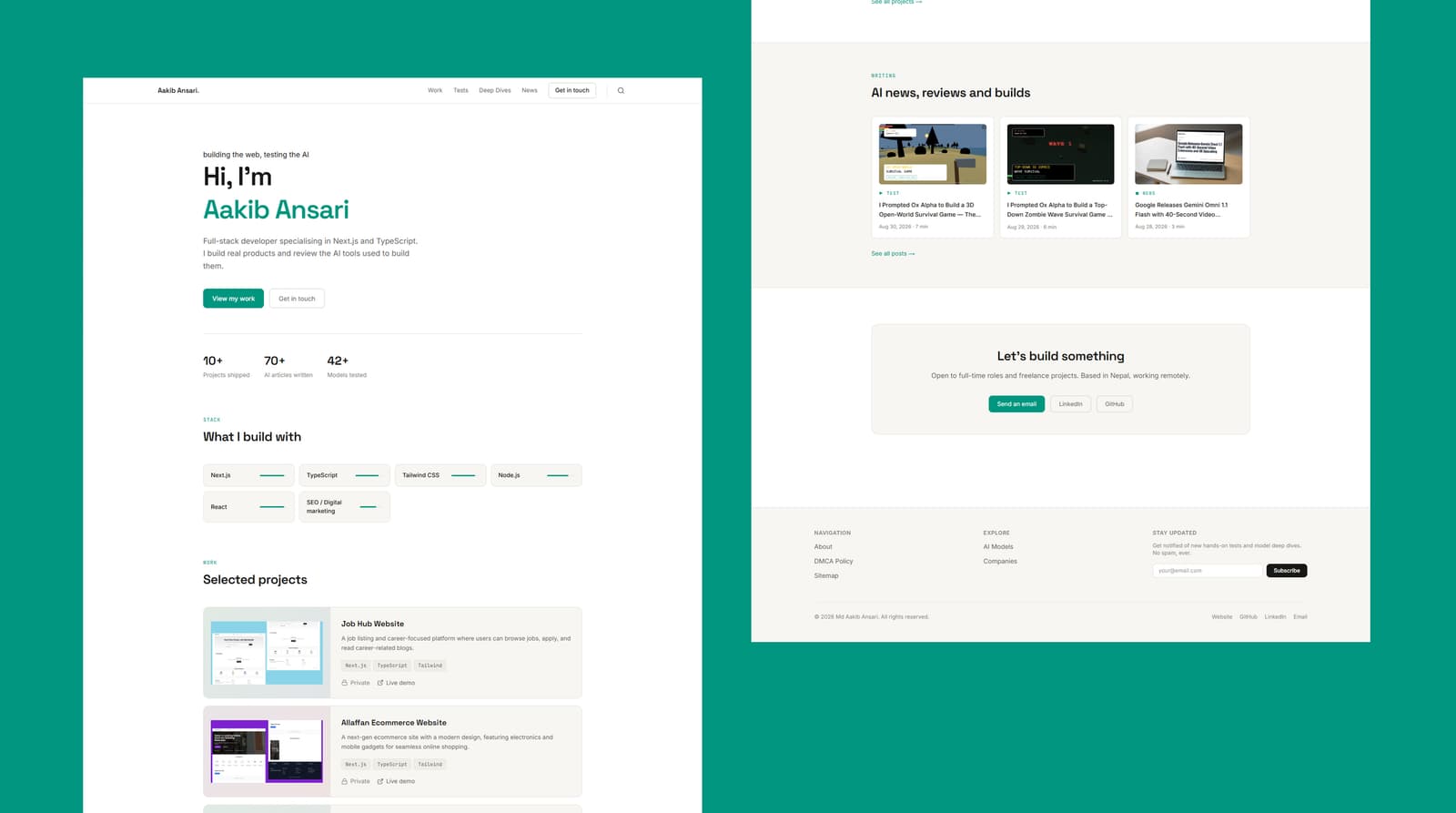1456x813 pixels.
Task: Go to the Tests nav item
Action: (460, 90)
